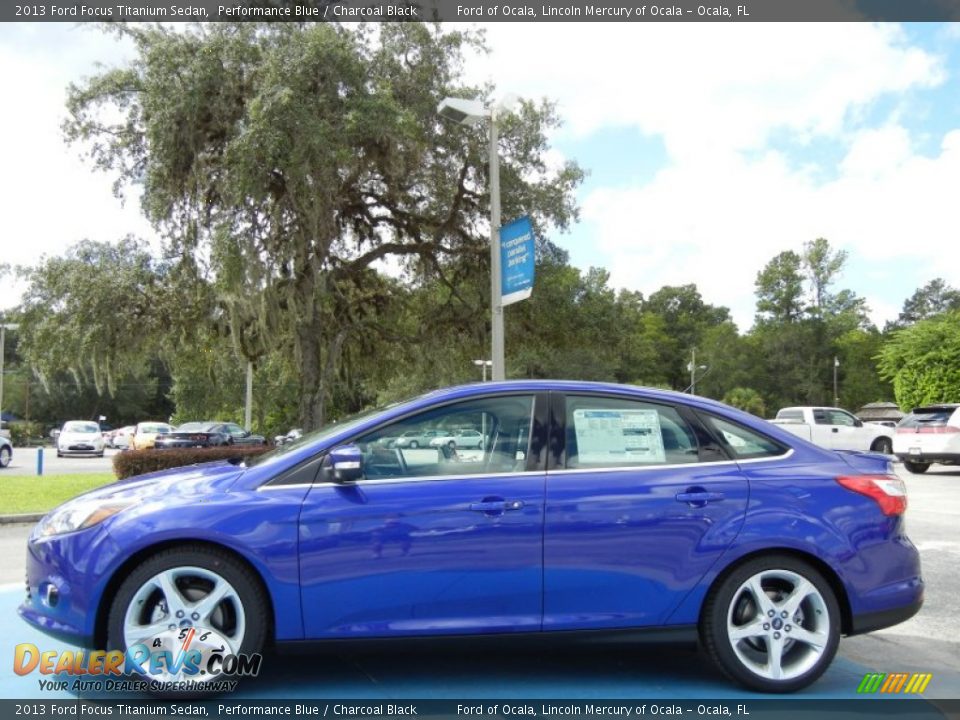Click Ocala, FL in the header text

coord(725,12)
